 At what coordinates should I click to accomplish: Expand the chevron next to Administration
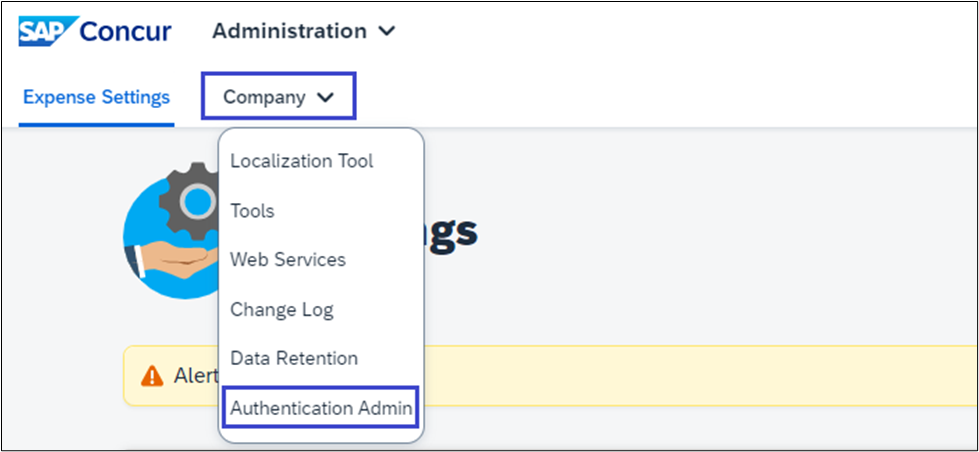[x=387, y=32]
